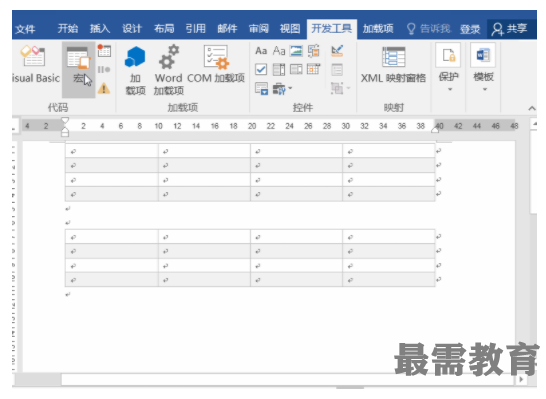Image resolution: width=546 pixels, height=399 pixels.
Task: Open Word Add-ins (Word 加载项)
Action: [169, 70]
